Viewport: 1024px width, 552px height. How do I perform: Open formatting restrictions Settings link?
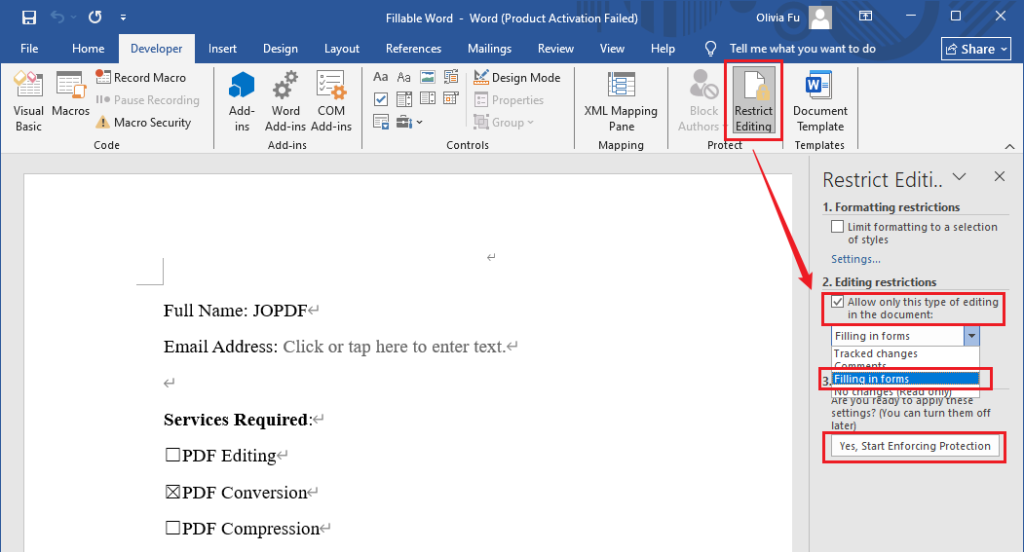click(856, 259)
